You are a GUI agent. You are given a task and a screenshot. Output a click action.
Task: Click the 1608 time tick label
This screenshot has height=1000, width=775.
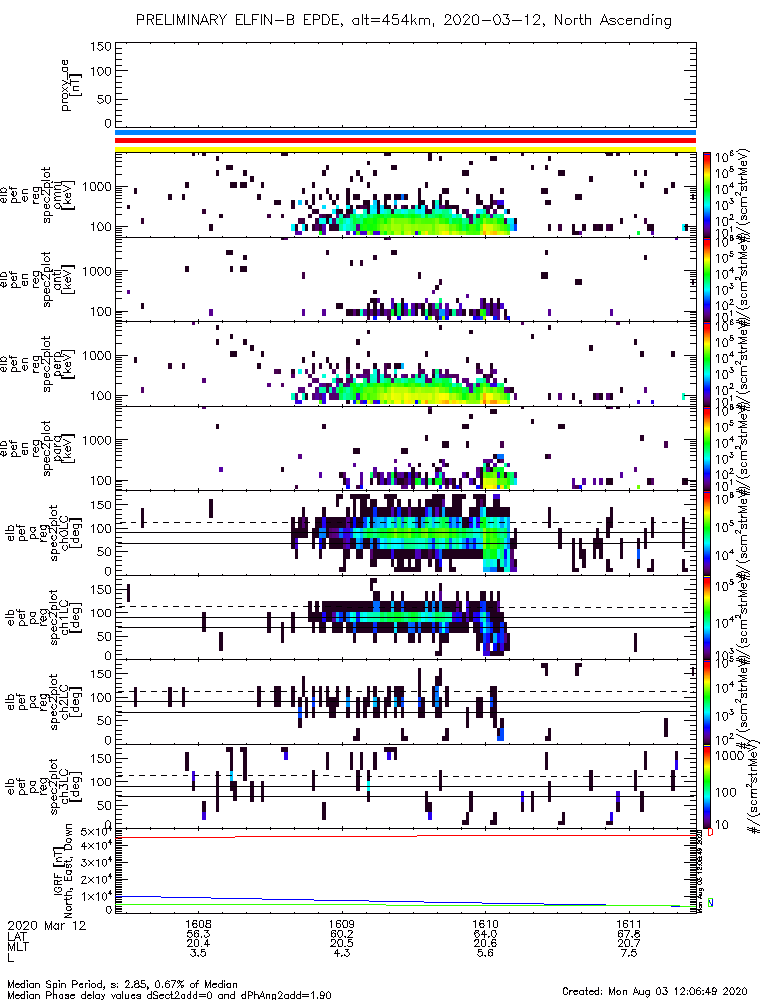198,925
